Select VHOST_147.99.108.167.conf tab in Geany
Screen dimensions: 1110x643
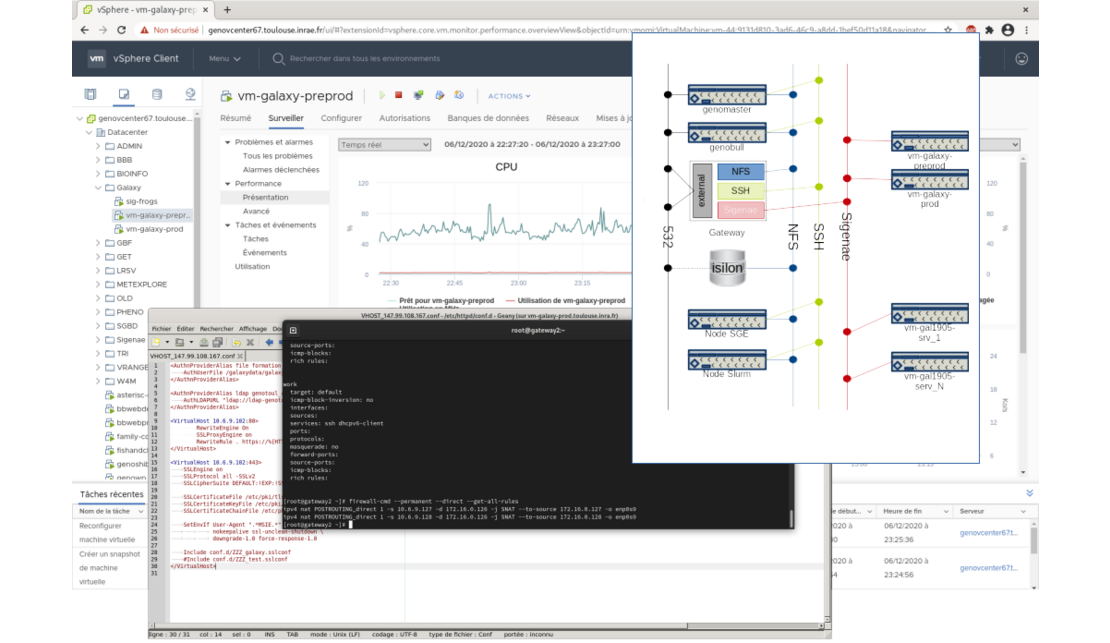pos(192,355)
